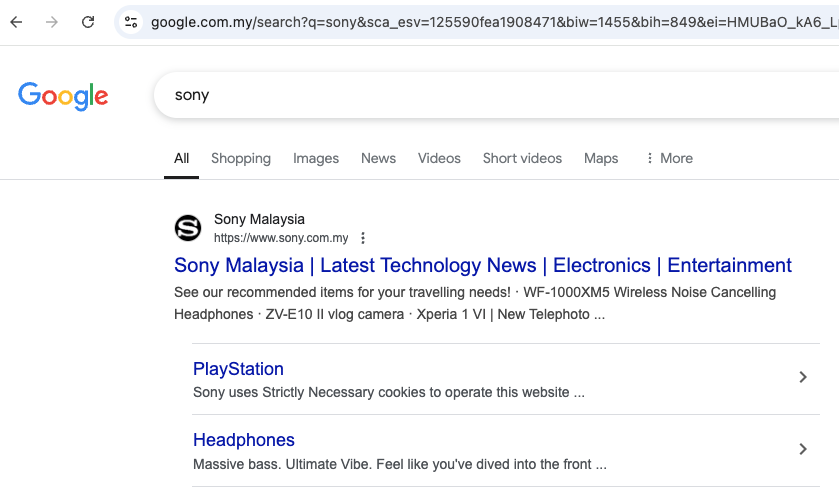Open the News tab
Screen dimensions: 839x488
[378, 158]
